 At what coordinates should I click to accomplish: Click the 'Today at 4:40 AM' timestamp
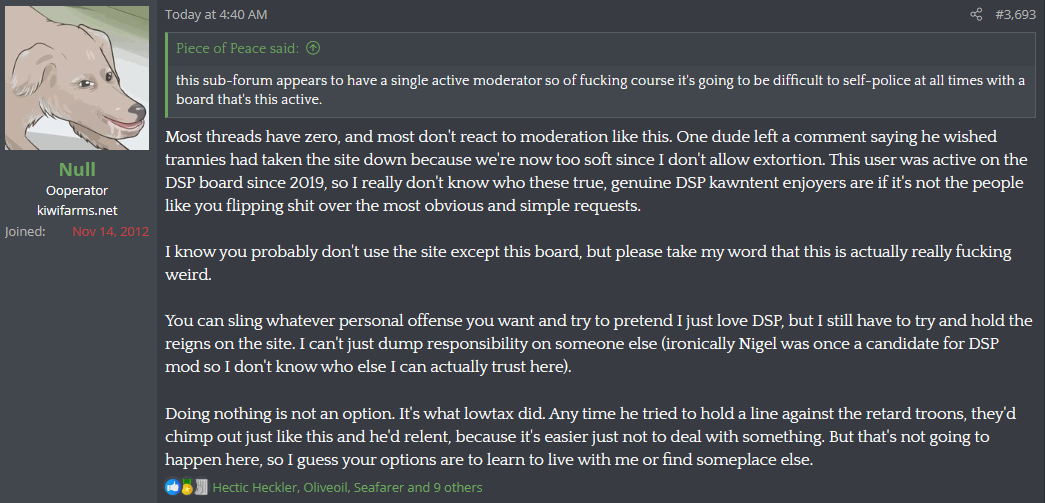[x=216, y=14]
